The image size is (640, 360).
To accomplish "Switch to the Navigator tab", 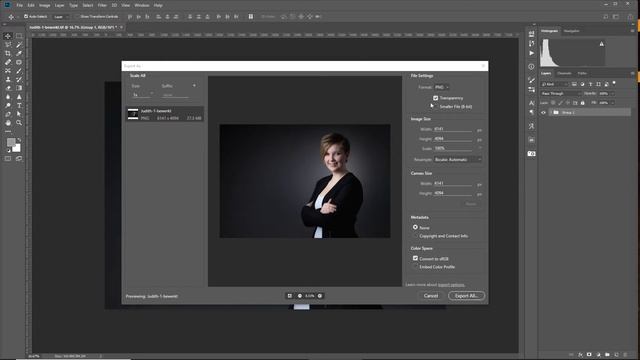I will point(571,31).
